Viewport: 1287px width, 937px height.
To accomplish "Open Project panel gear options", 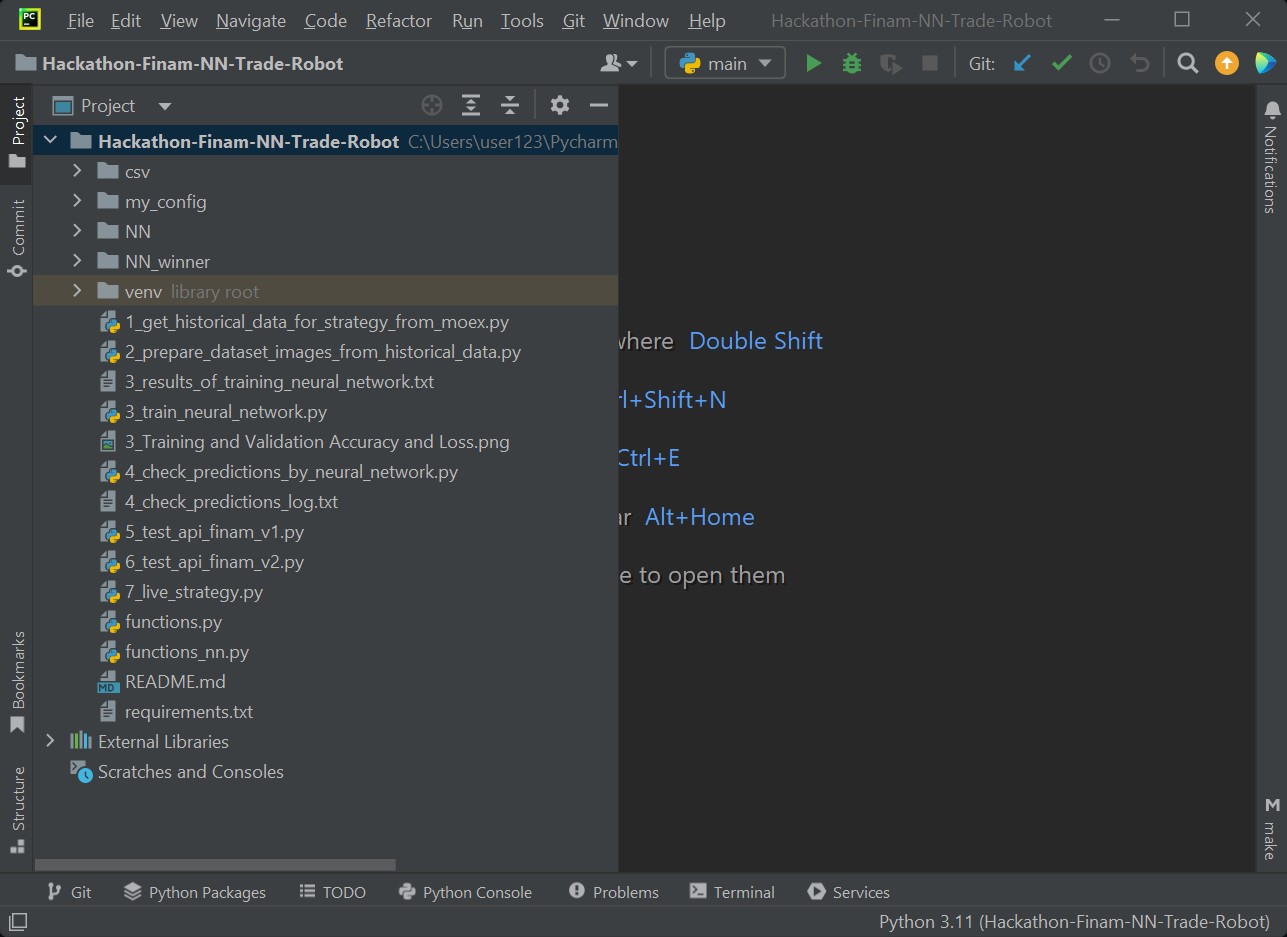I will (559, 105).
